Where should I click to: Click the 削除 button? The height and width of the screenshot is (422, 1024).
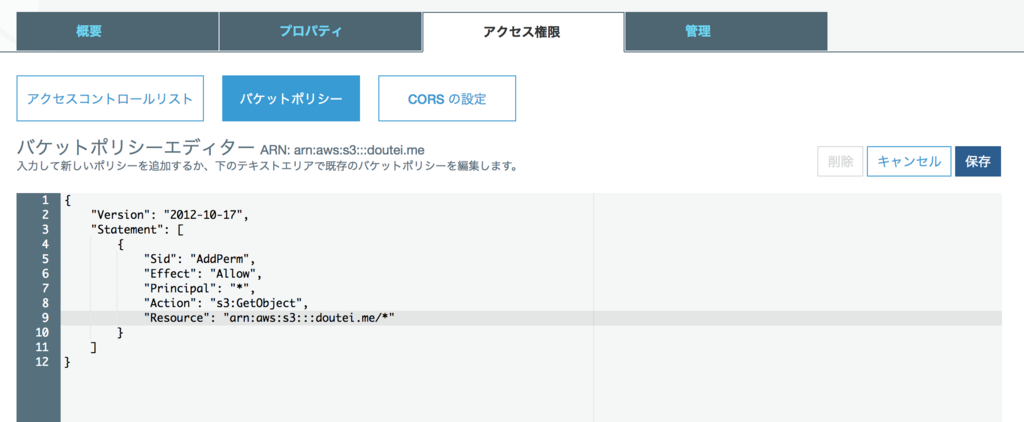(840, 161)
